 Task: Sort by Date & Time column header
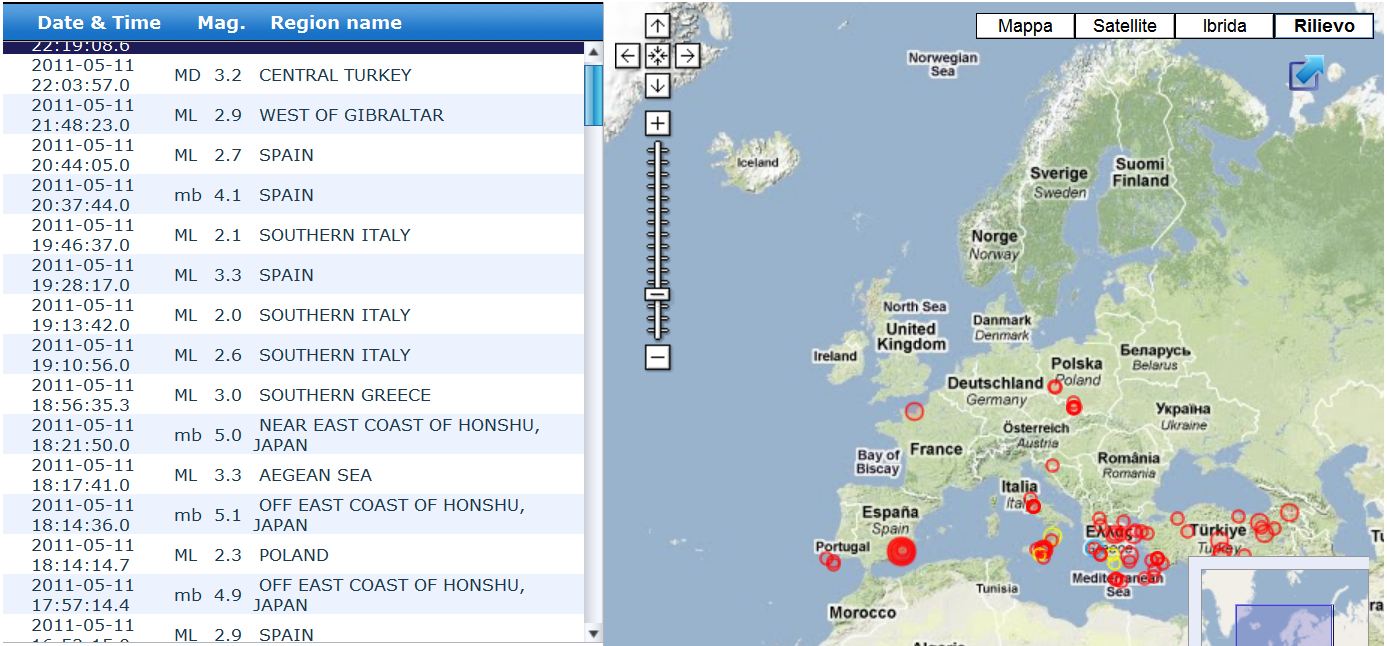[x=99, y=22]
